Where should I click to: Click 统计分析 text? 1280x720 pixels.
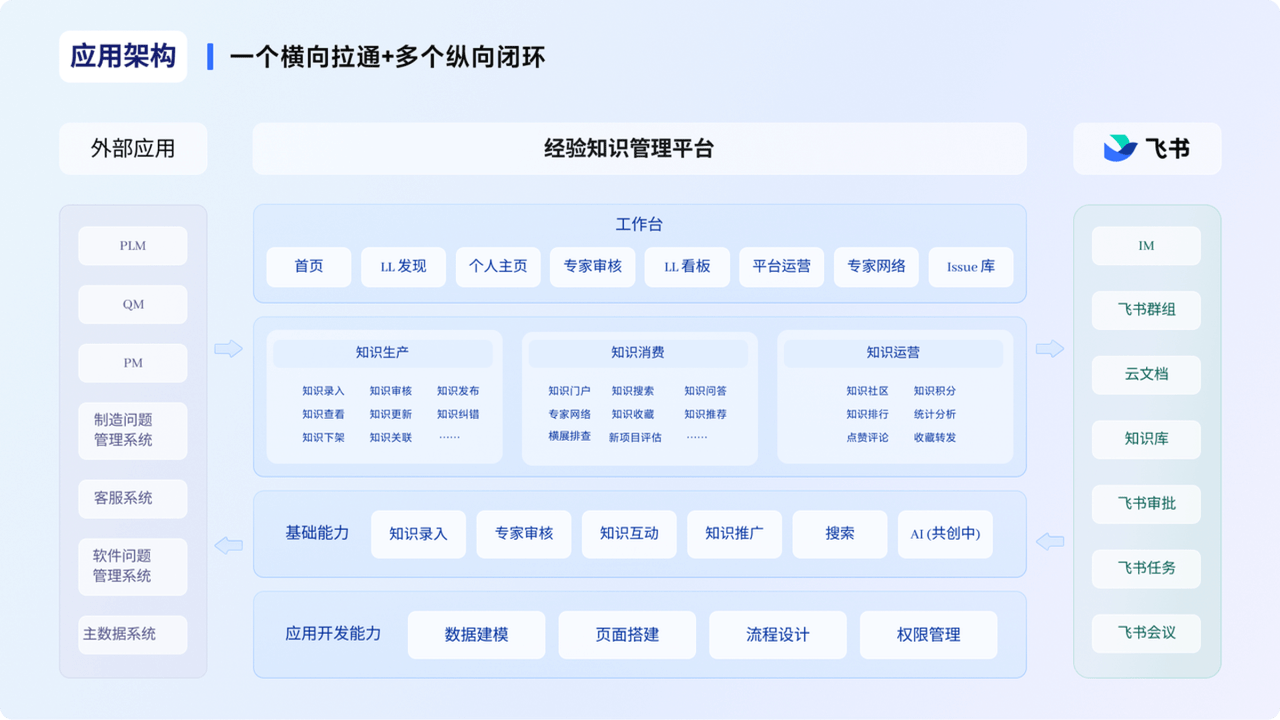[x=934, y=414]
